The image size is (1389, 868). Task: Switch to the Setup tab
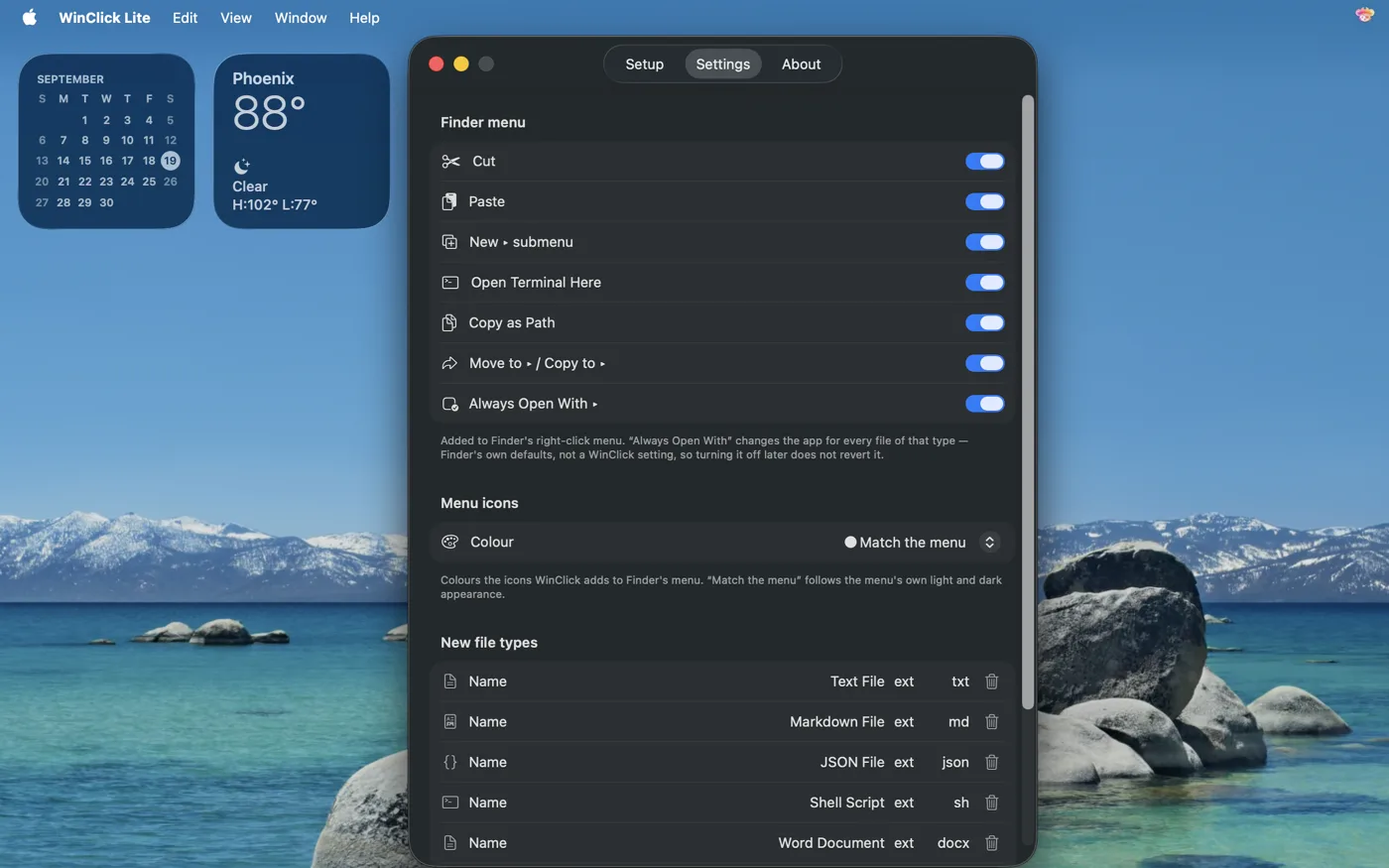[645, 63]
